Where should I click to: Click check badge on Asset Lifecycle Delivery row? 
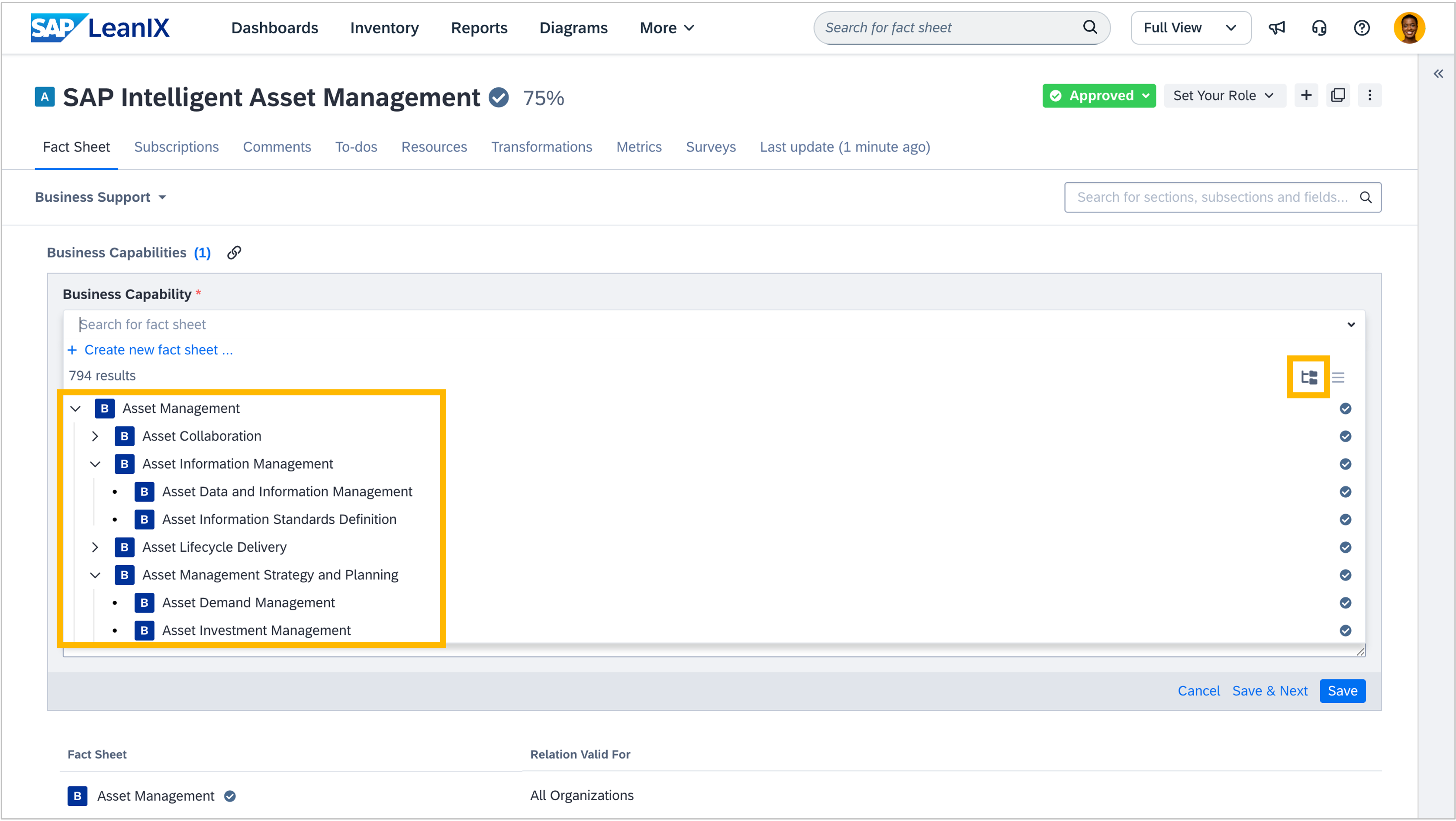pos(1345,547)
